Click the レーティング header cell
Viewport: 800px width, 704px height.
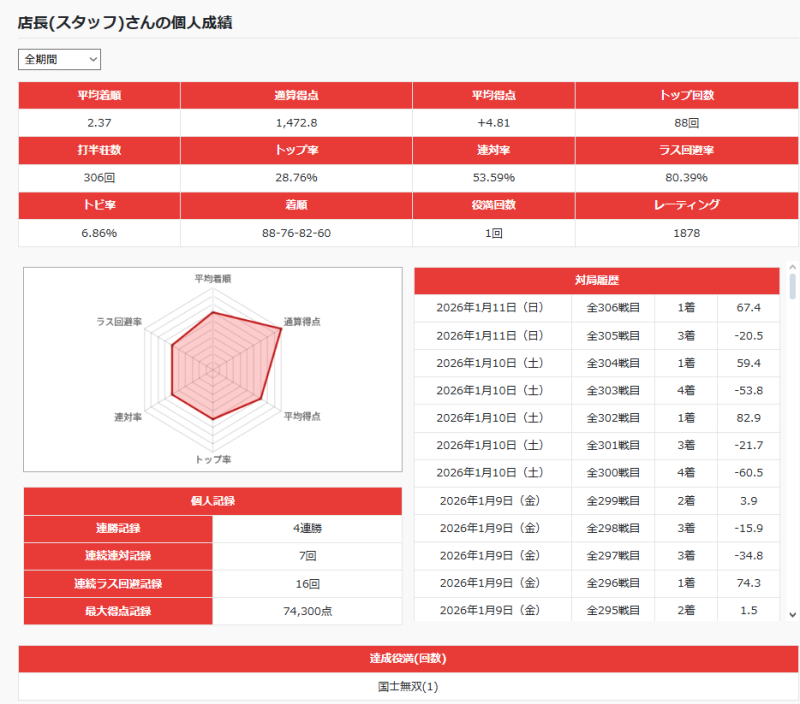pyautogui.click(x=687, y=205)
